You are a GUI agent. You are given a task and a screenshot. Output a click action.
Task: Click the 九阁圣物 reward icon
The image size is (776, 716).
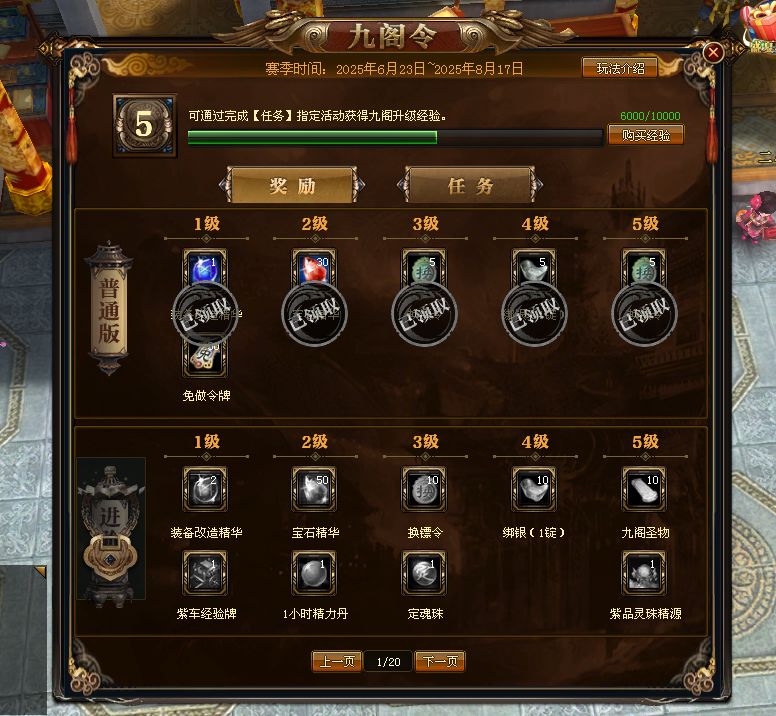coord(644,489)
